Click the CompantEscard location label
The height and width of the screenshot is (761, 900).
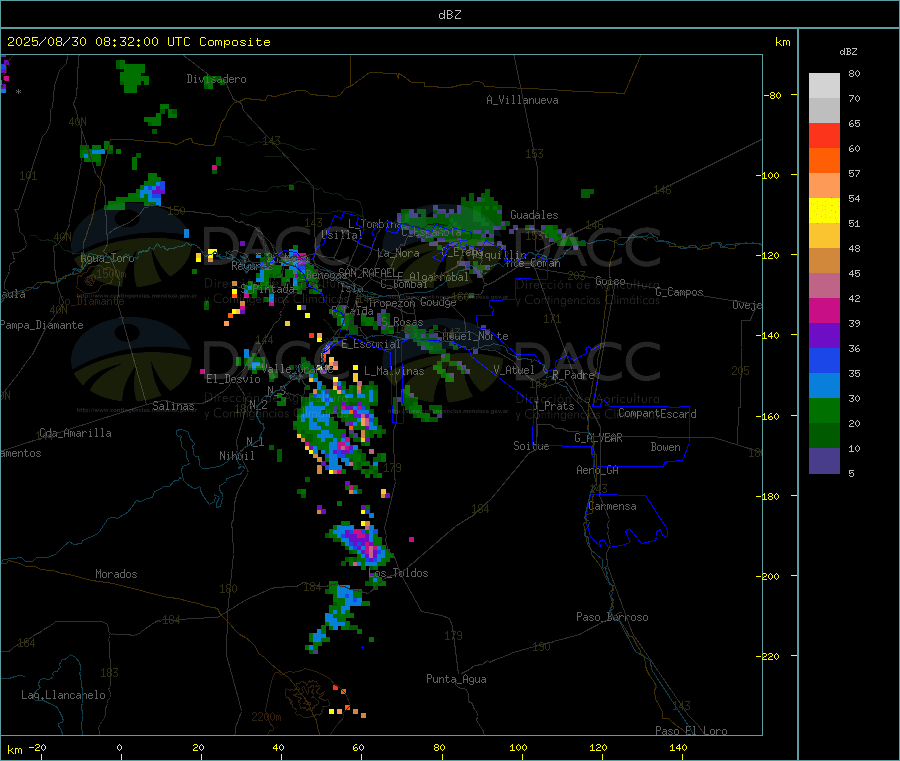pos(657,414)
